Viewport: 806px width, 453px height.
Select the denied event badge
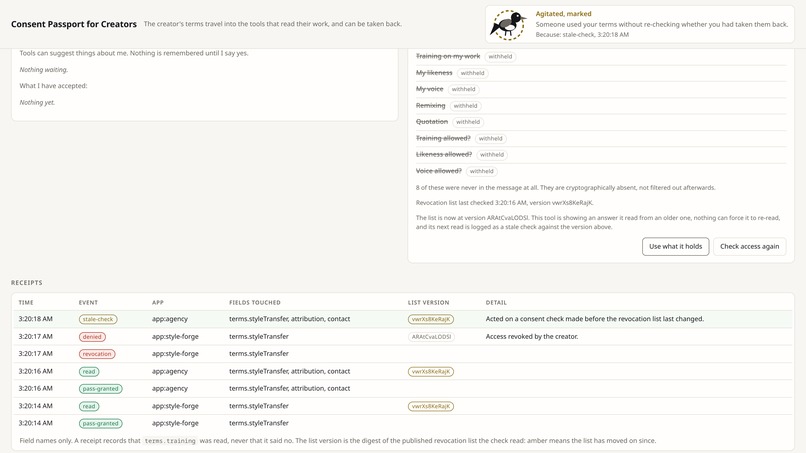pos(92,337)
